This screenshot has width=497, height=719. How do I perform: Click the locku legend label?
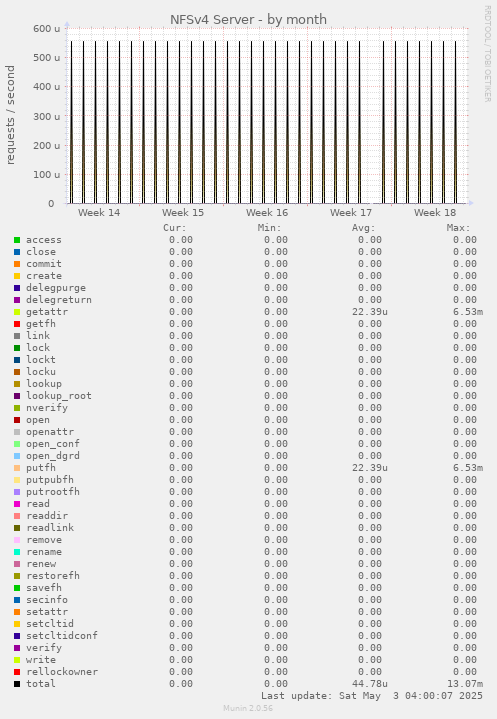(41, 371)
